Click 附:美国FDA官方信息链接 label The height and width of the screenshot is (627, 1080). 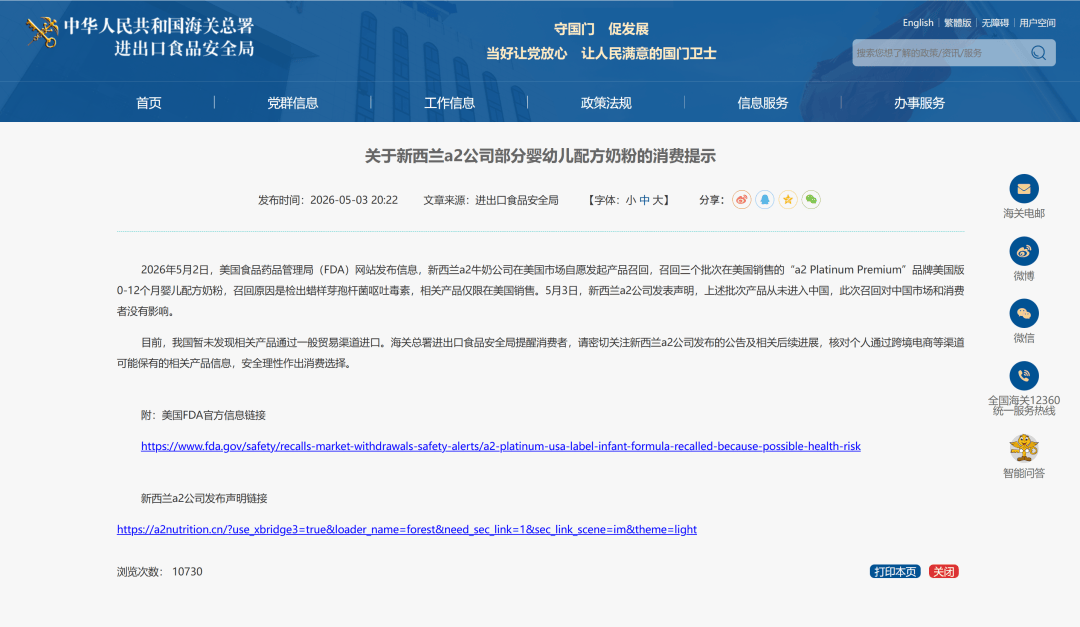point(203,415)
